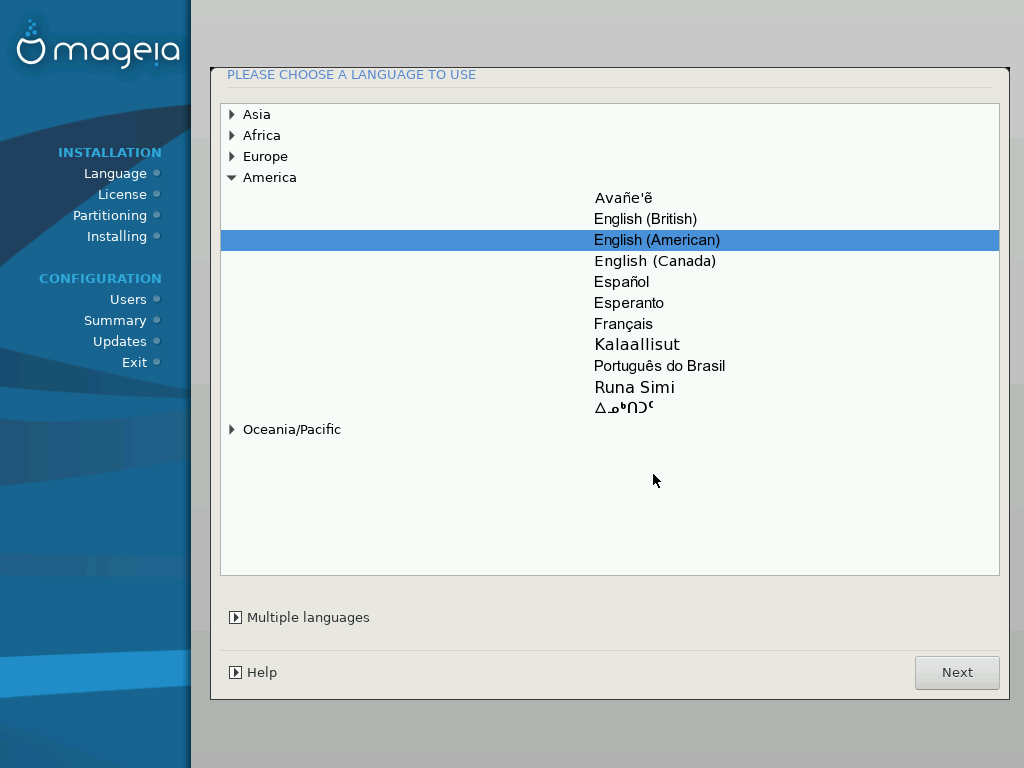Collapse the America language group
This screenshot has height=768, width=1024.
point(232,178)
